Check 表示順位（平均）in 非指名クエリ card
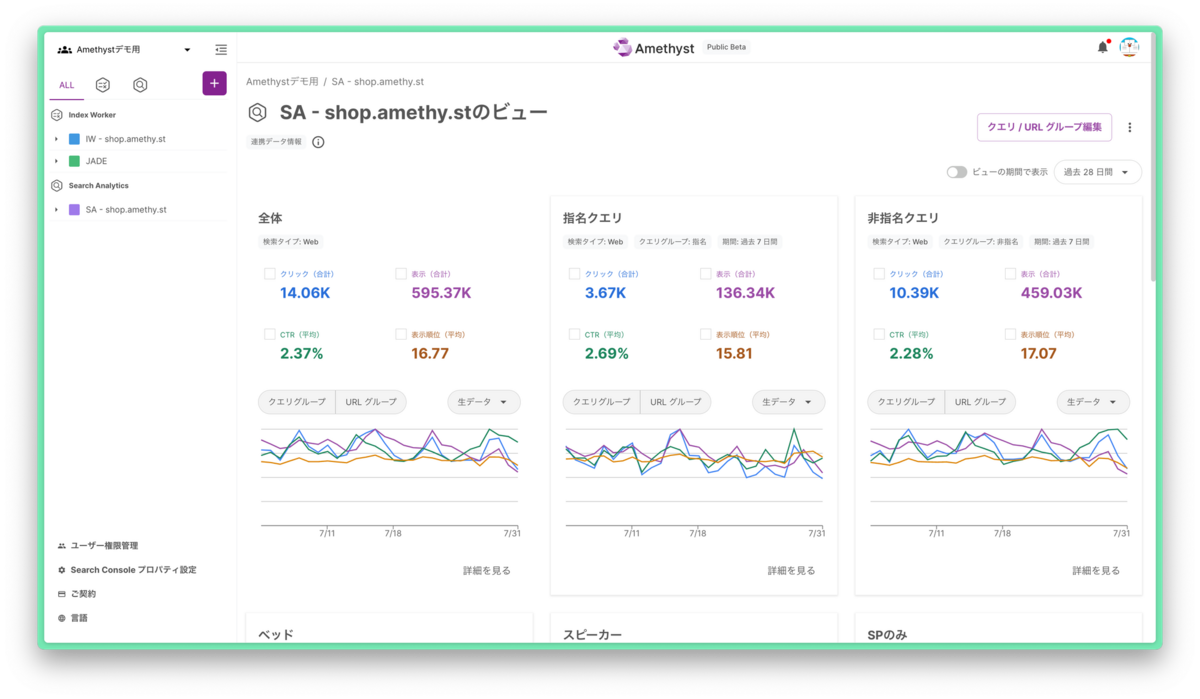 (1011, 334)
